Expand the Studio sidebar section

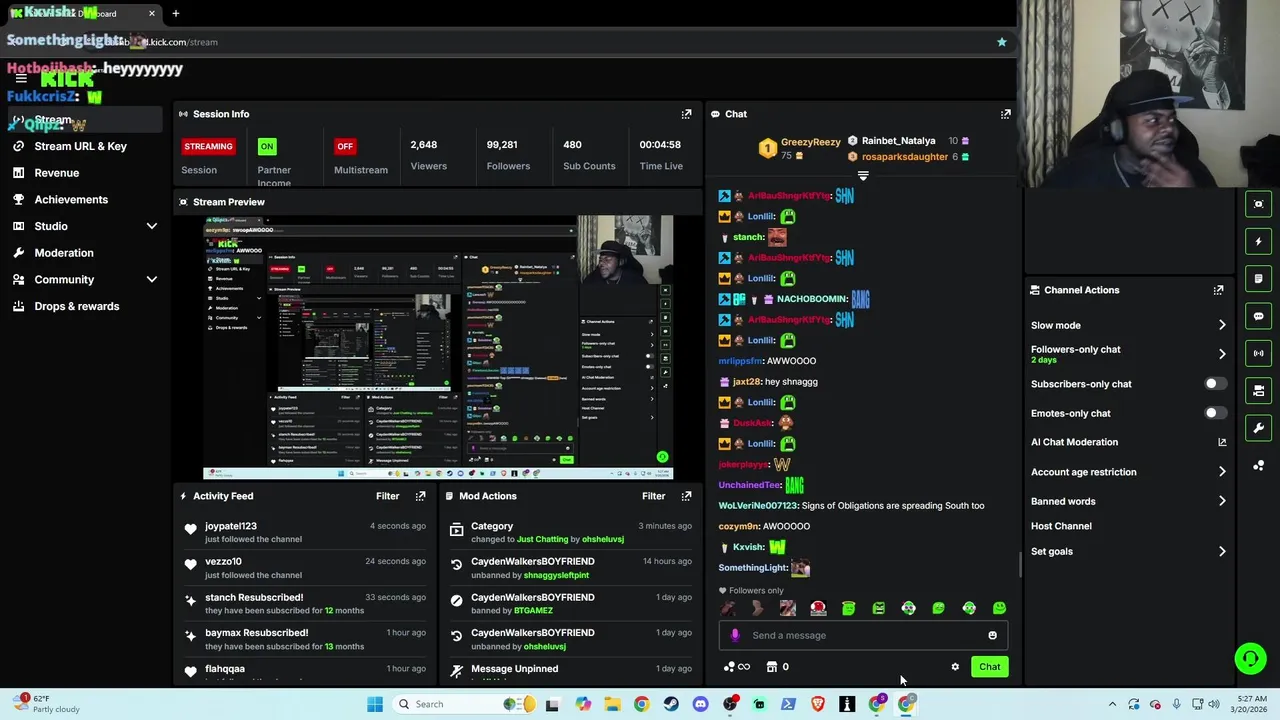(152, 226)
